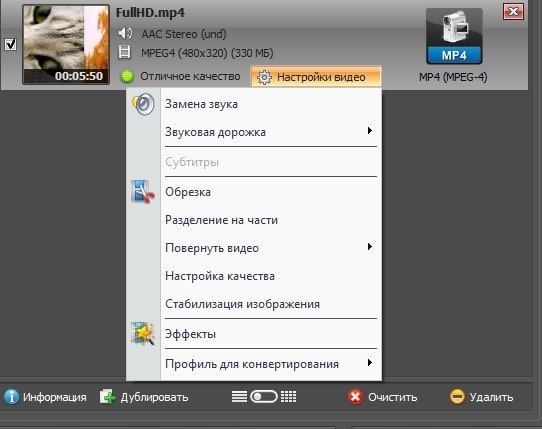Click the MP4 (MPEG-4) format label

[x=453, y=77]
